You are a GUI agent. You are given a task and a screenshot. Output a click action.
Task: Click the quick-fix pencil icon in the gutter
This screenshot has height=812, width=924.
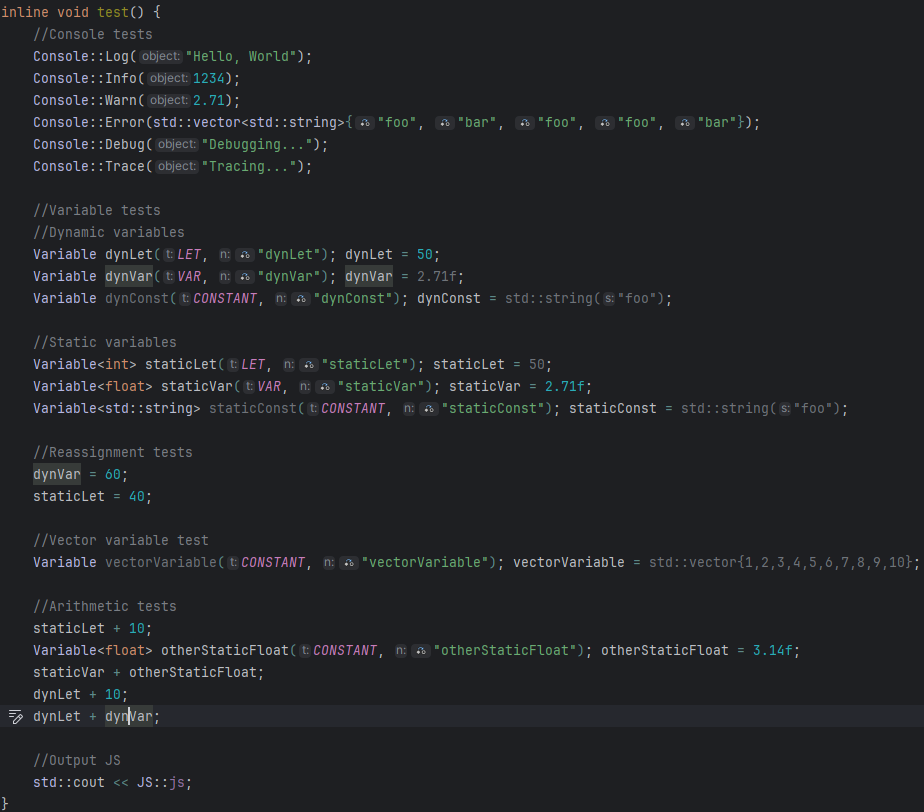(x=15, y=716)
